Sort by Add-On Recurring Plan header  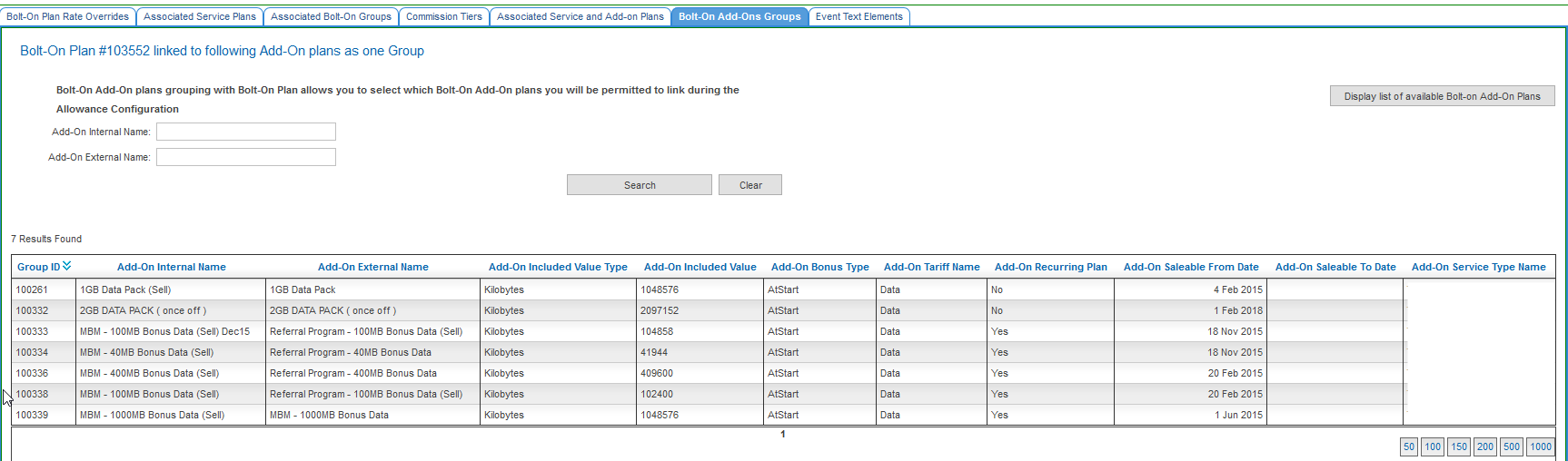coord(1050,267)
